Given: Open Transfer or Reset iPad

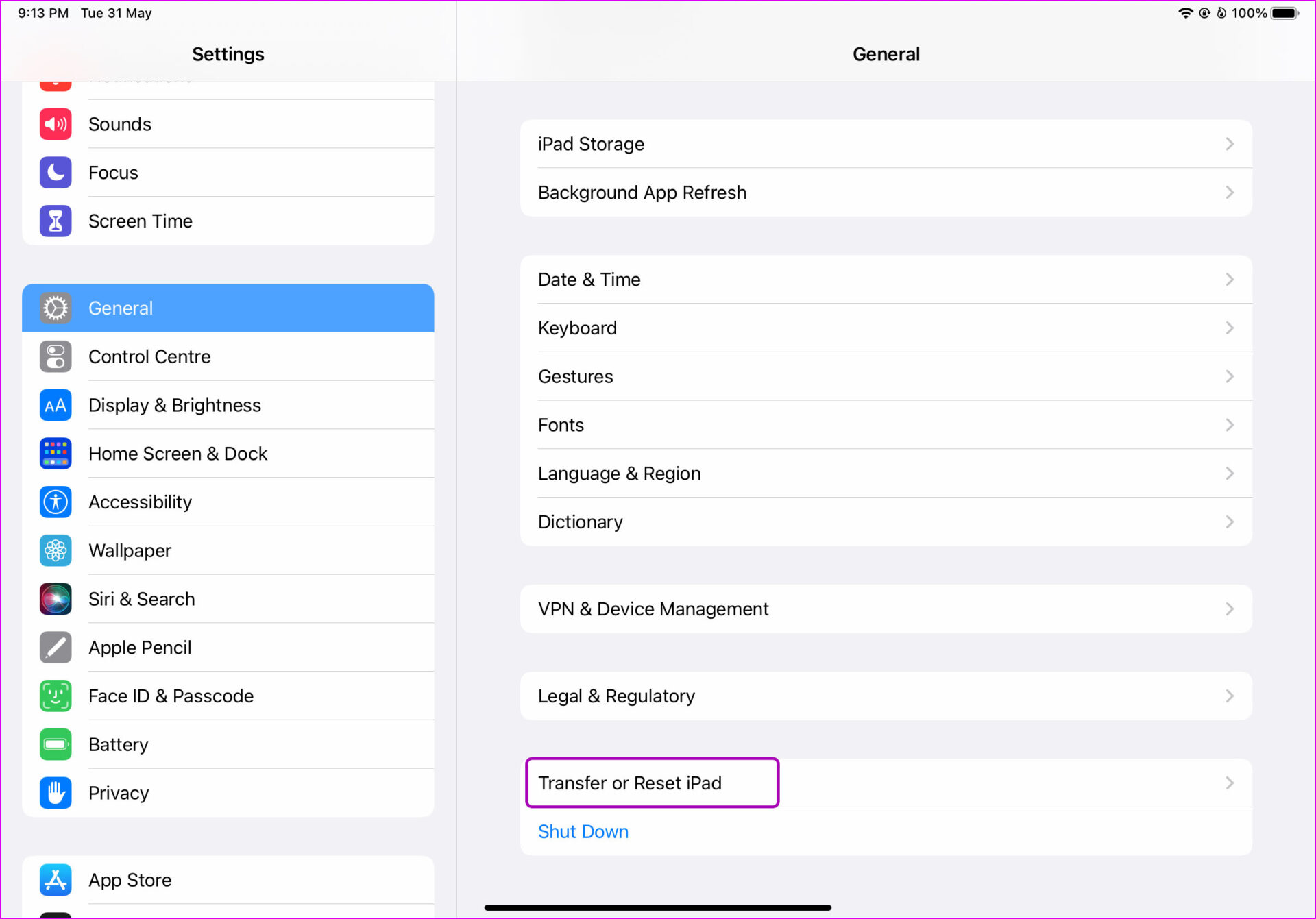Looking at the screenshot, I should 630,783.
